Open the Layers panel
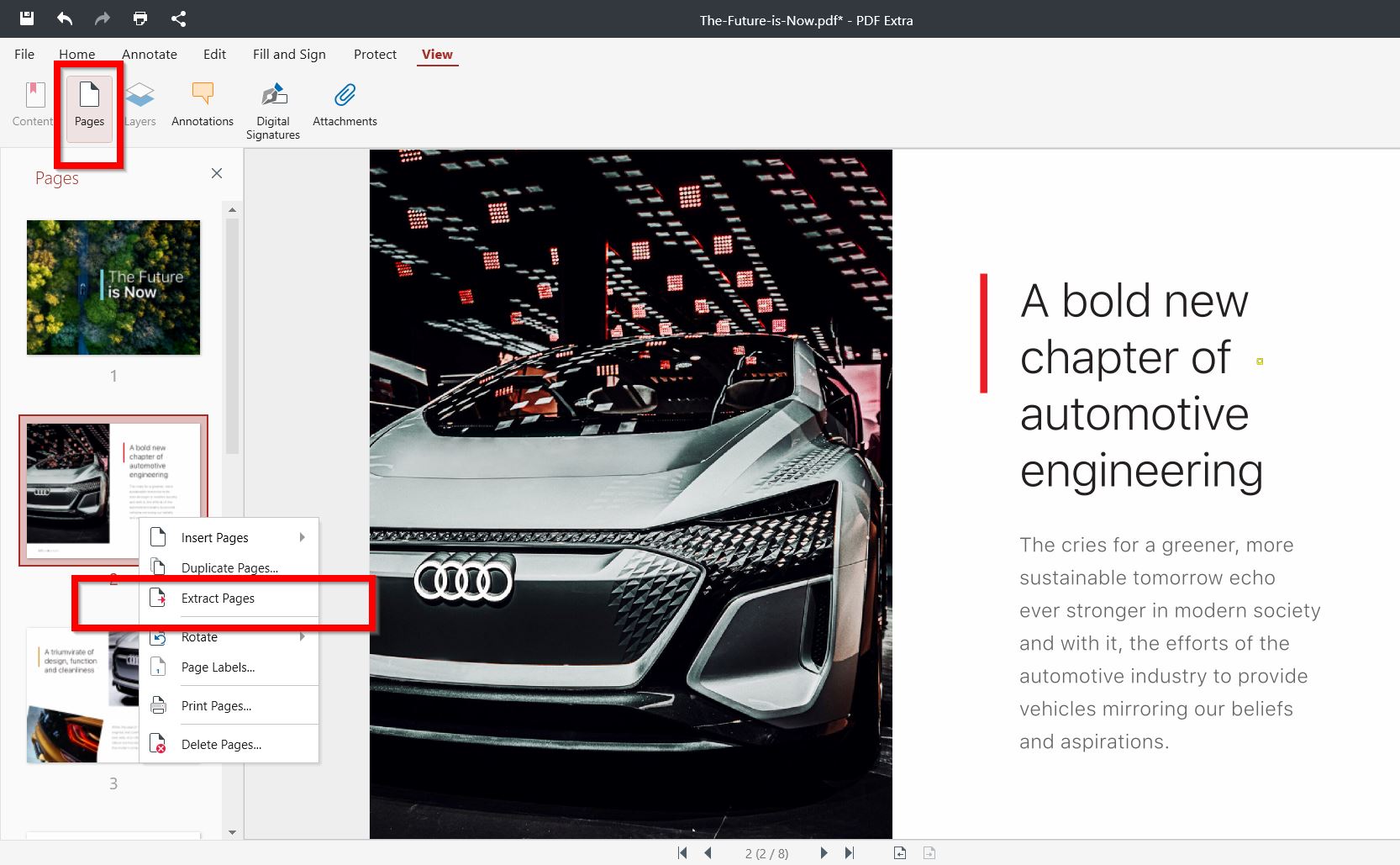This screenshot has width=1400, height=865. pos(139,105)
